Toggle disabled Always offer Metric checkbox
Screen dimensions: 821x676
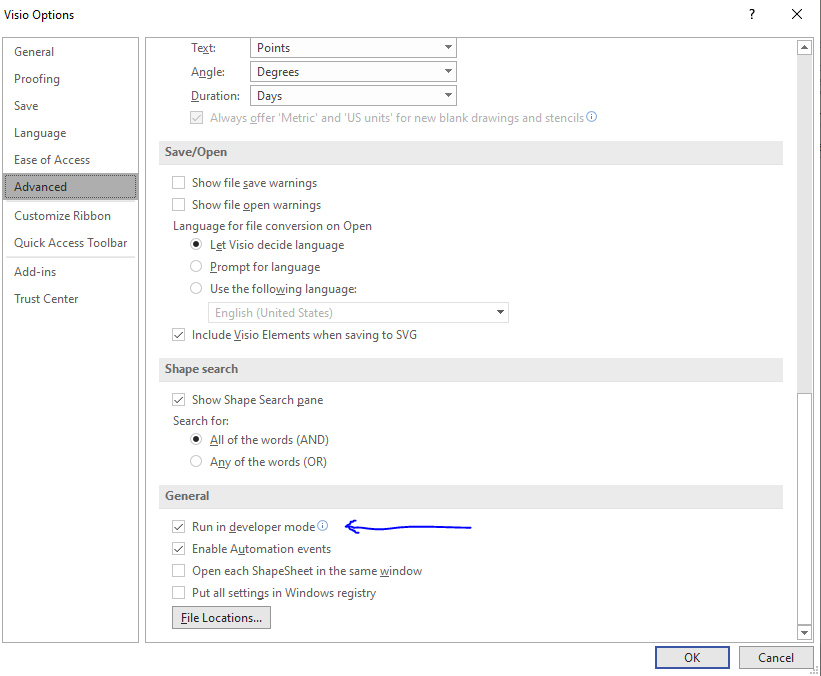point(196,117)
